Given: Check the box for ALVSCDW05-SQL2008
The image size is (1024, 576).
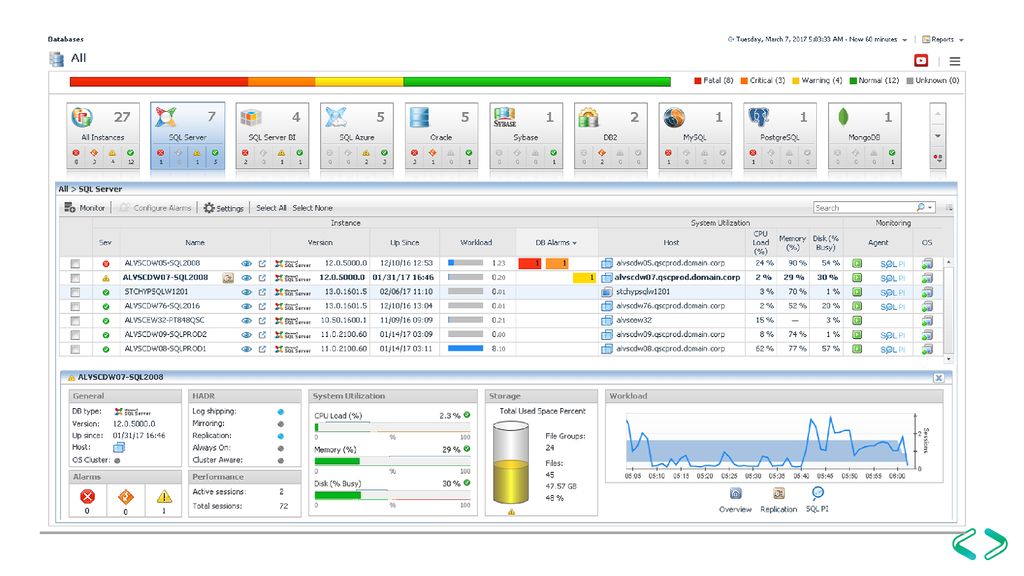Looking at the screenshot, I should tap(75, 264).
